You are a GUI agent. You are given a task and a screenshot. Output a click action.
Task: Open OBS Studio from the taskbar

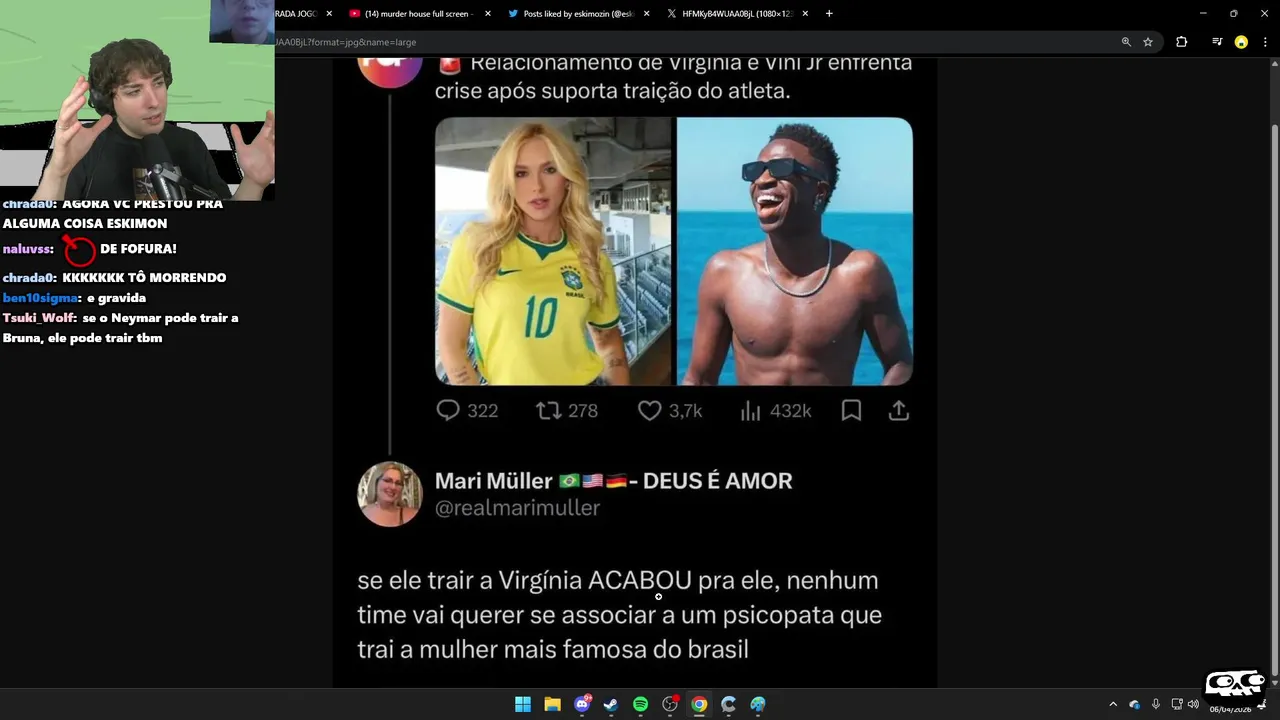point(670,704)
